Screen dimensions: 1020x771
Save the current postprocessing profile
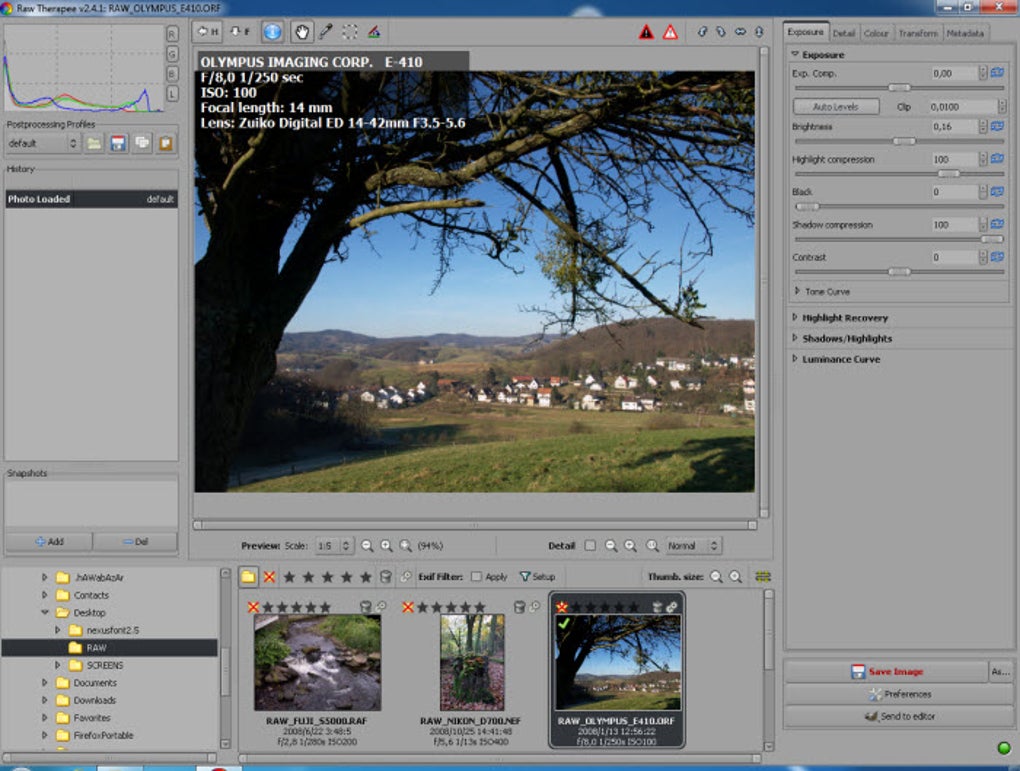[118, 143]
